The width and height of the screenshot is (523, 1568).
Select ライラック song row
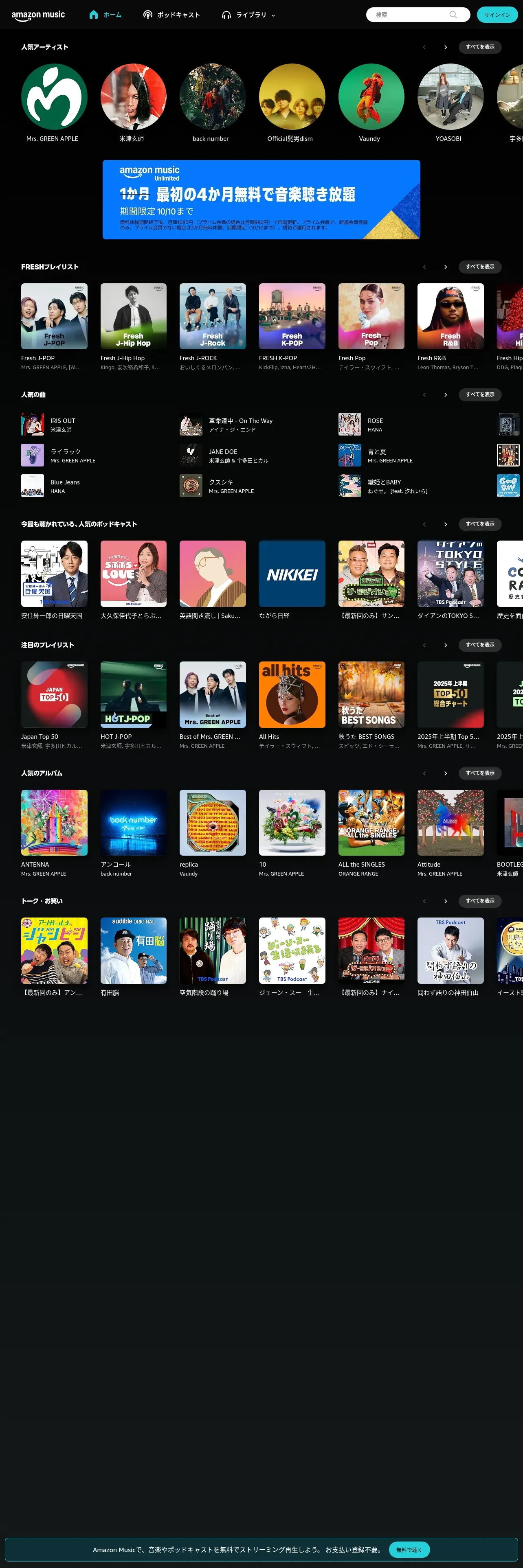click(x=94, y=456)
